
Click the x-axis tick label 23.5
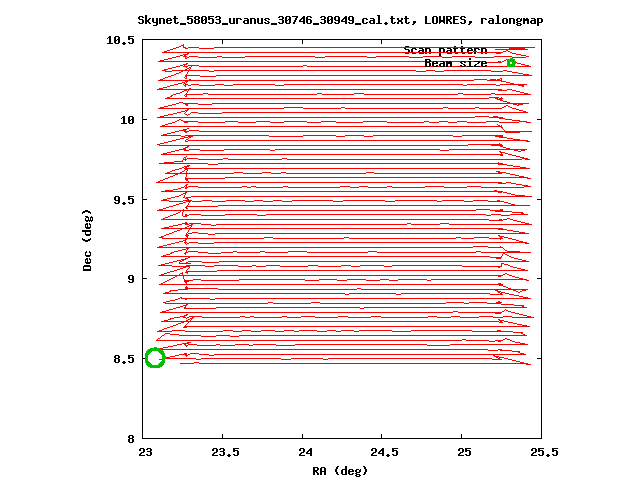pyautogui.click(x=225, y=452)
